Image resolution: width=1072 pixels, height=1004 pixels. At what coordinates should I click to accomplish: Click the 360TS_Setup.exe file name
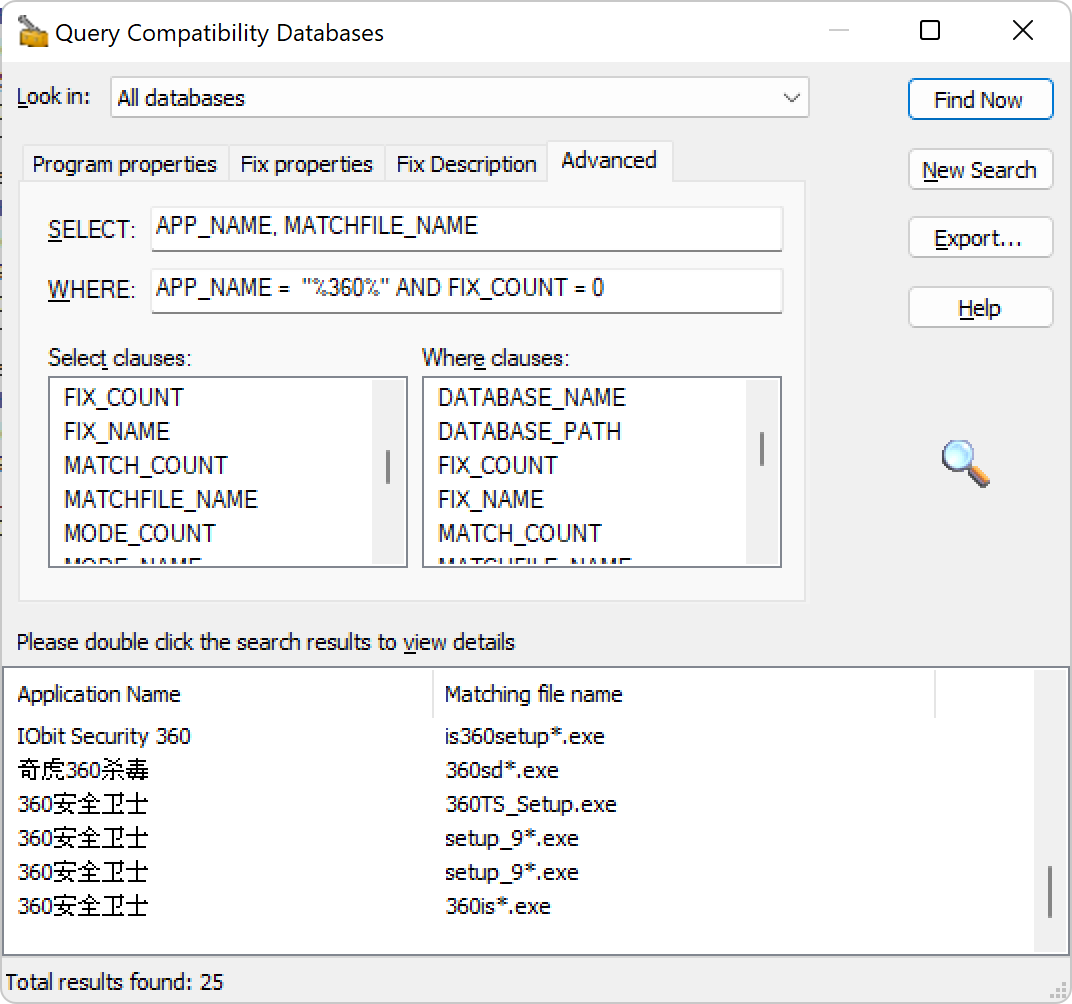(531, 804)
